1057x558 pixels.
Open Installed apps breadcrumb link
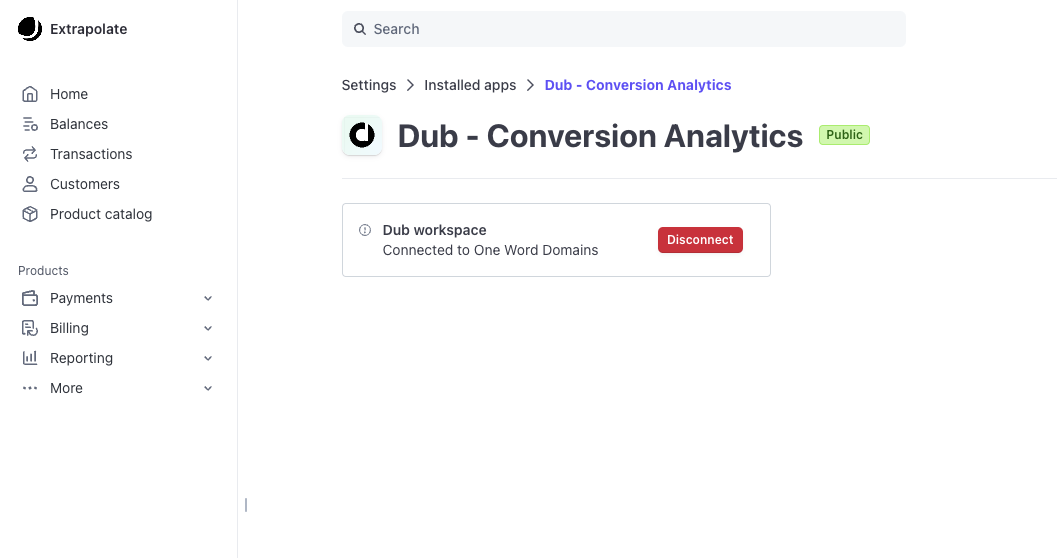[470, 85]
